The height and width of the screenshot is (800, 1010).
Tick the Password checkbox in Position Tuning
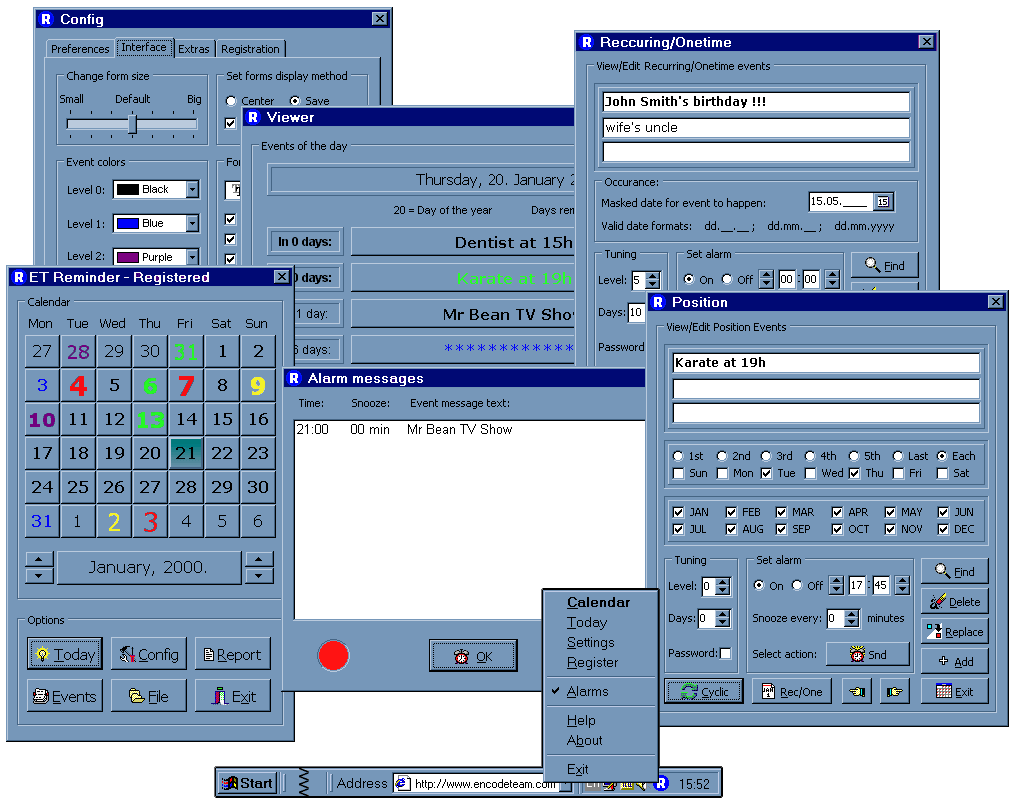pos(725,653)
